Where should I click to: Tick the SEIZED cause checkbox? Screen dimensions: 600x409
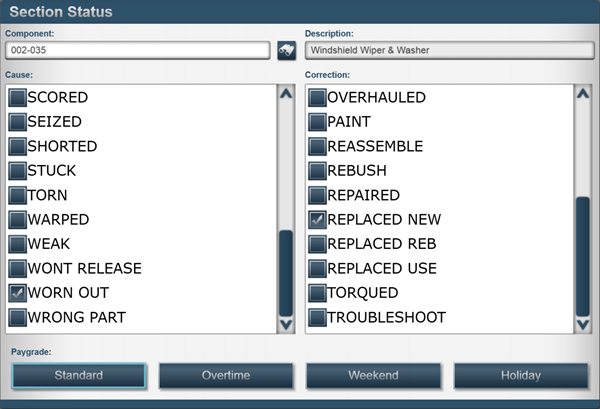click(18, 122)
